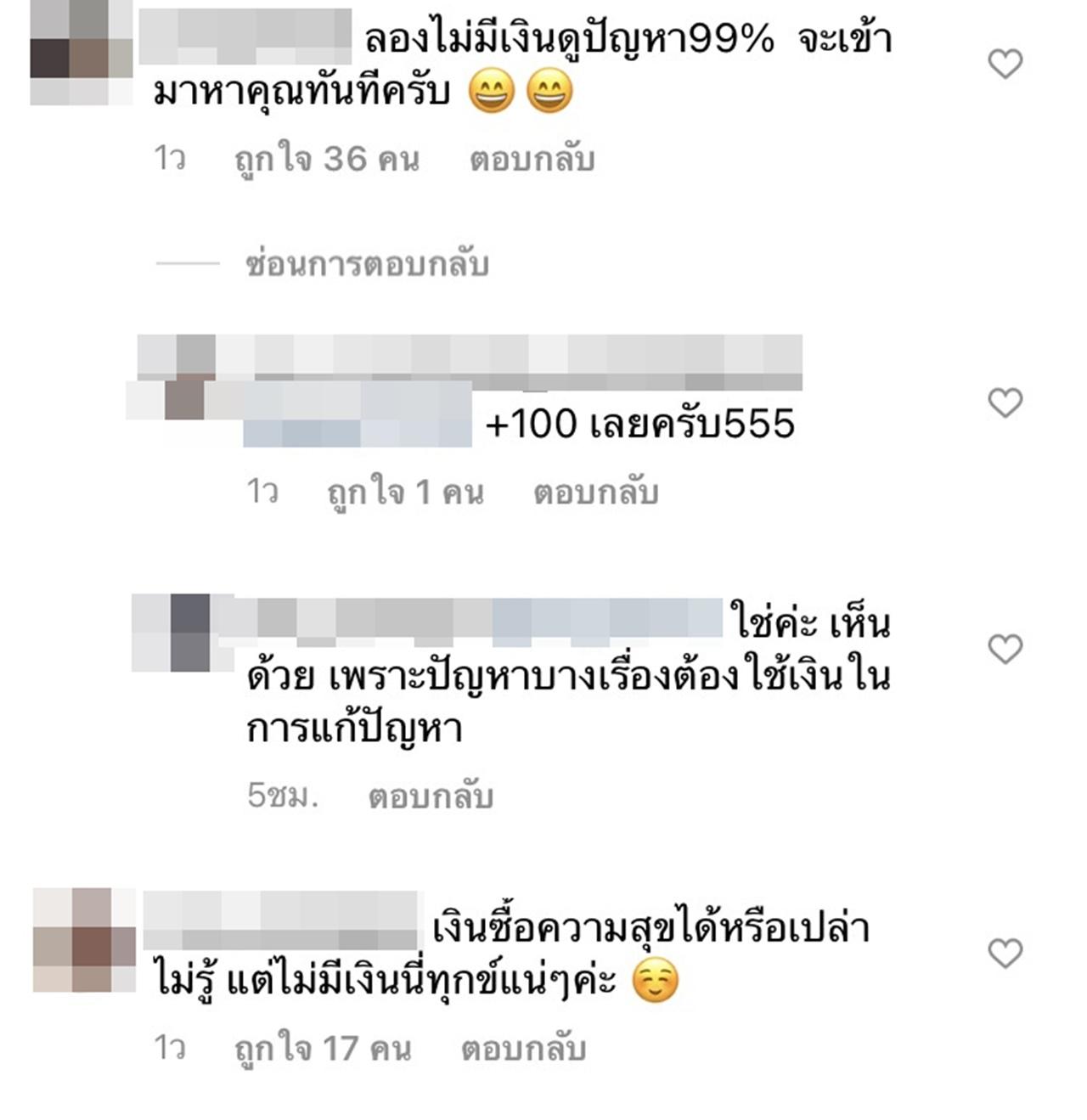This screenshot has height=1120, width=1087.
Task: Open the ถูกใจ 1 คน likes list
Action: pyautogui.click(x=406, y=492)
